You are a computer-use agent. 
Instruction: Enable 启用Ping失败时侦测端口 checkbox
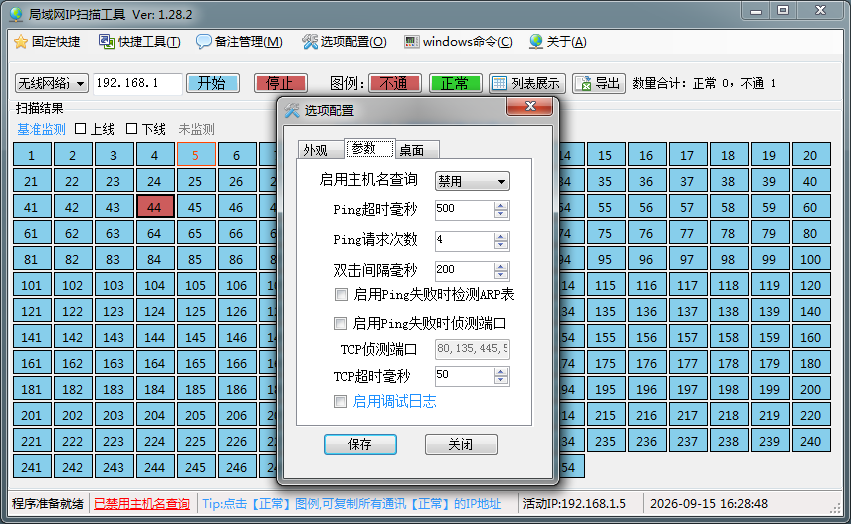(x=340, y=324)
